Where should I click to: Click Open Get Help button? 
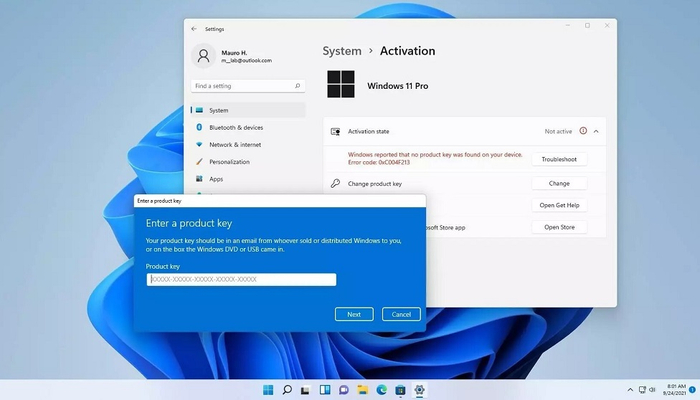[559, 205]
